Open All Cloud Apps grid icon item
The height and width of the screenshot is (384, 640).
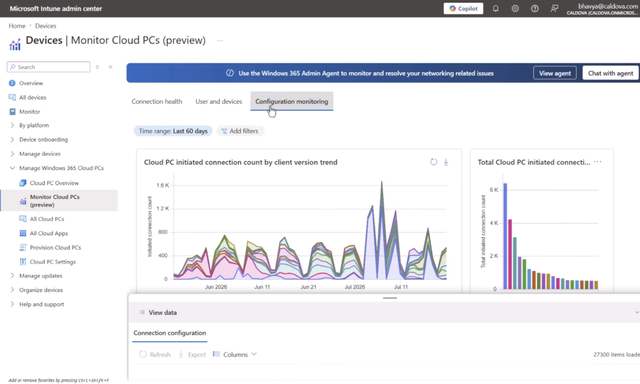(x=23, y=233)
